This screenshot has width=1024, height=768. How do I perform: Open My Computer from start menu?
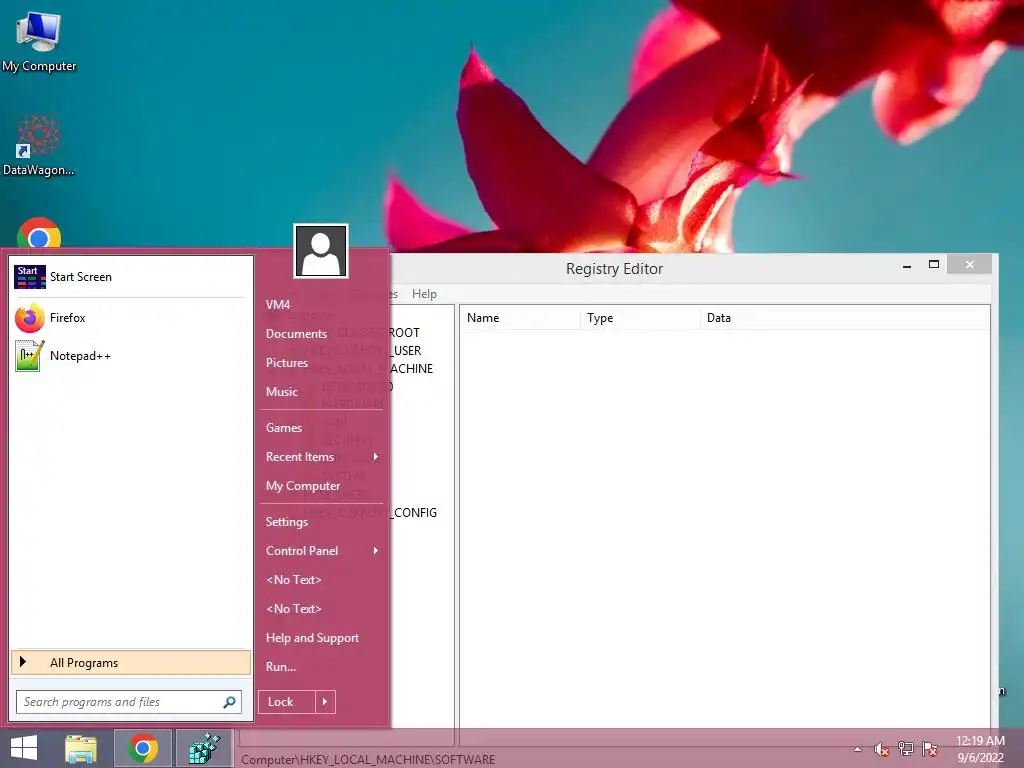point(303,486)
